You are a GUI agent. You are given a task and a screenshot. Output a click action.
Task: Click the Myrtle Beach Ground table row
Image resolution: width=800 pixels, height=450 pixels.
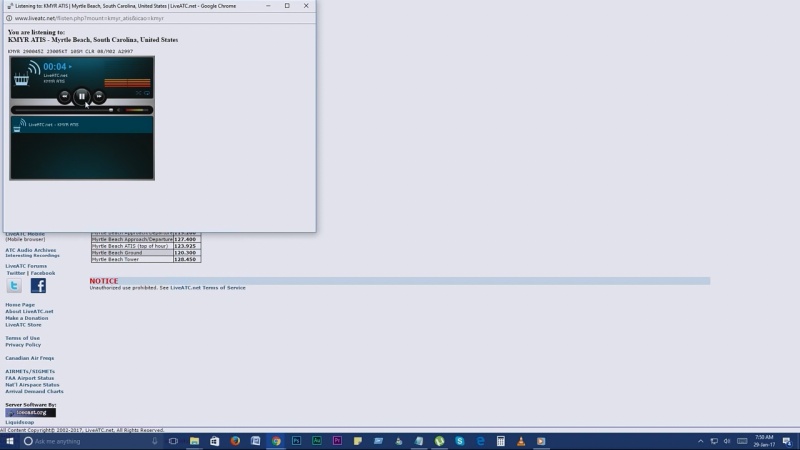146,253
